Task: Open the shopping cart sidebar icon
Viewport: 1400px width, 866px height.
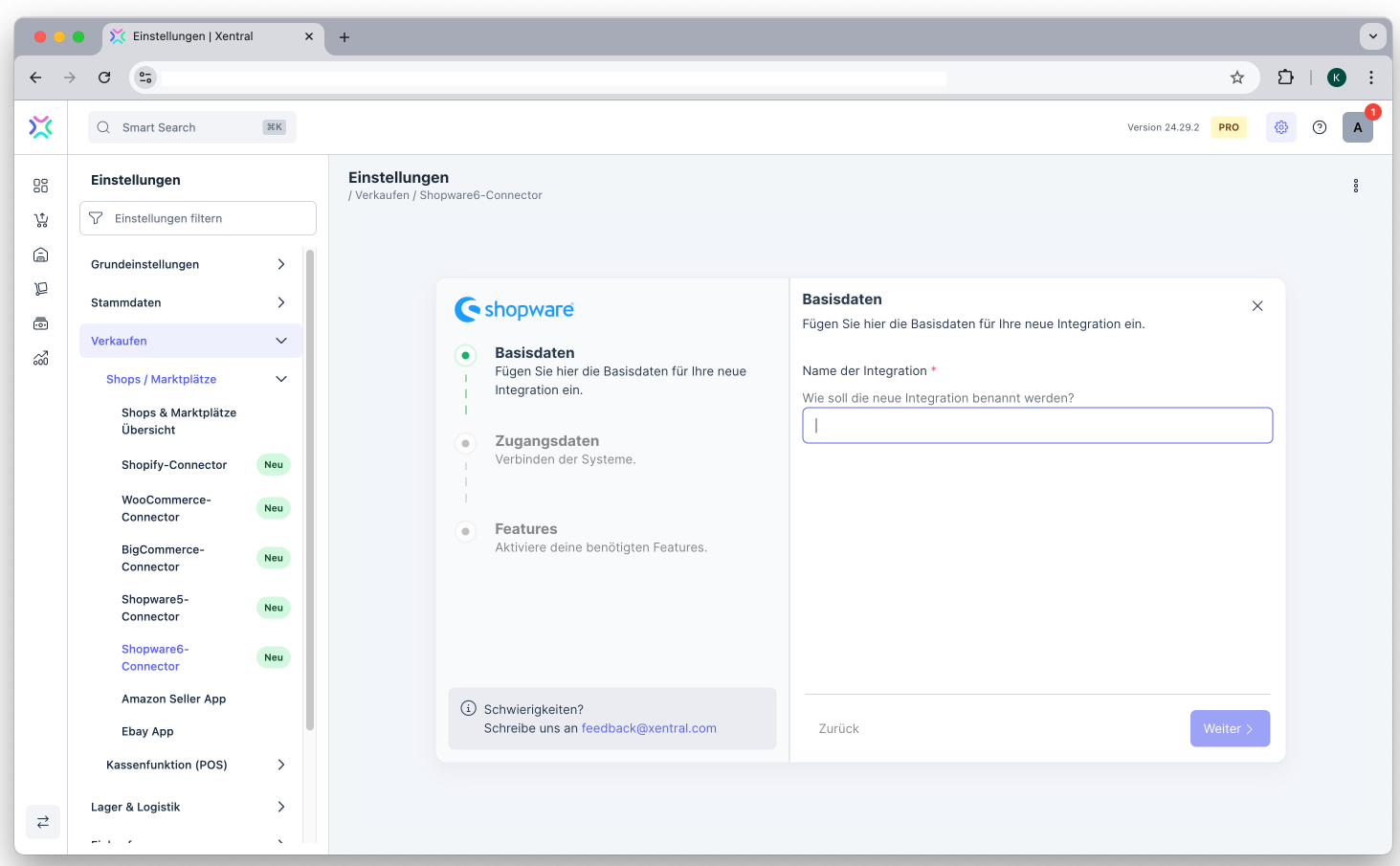Action: coord(40,220)
